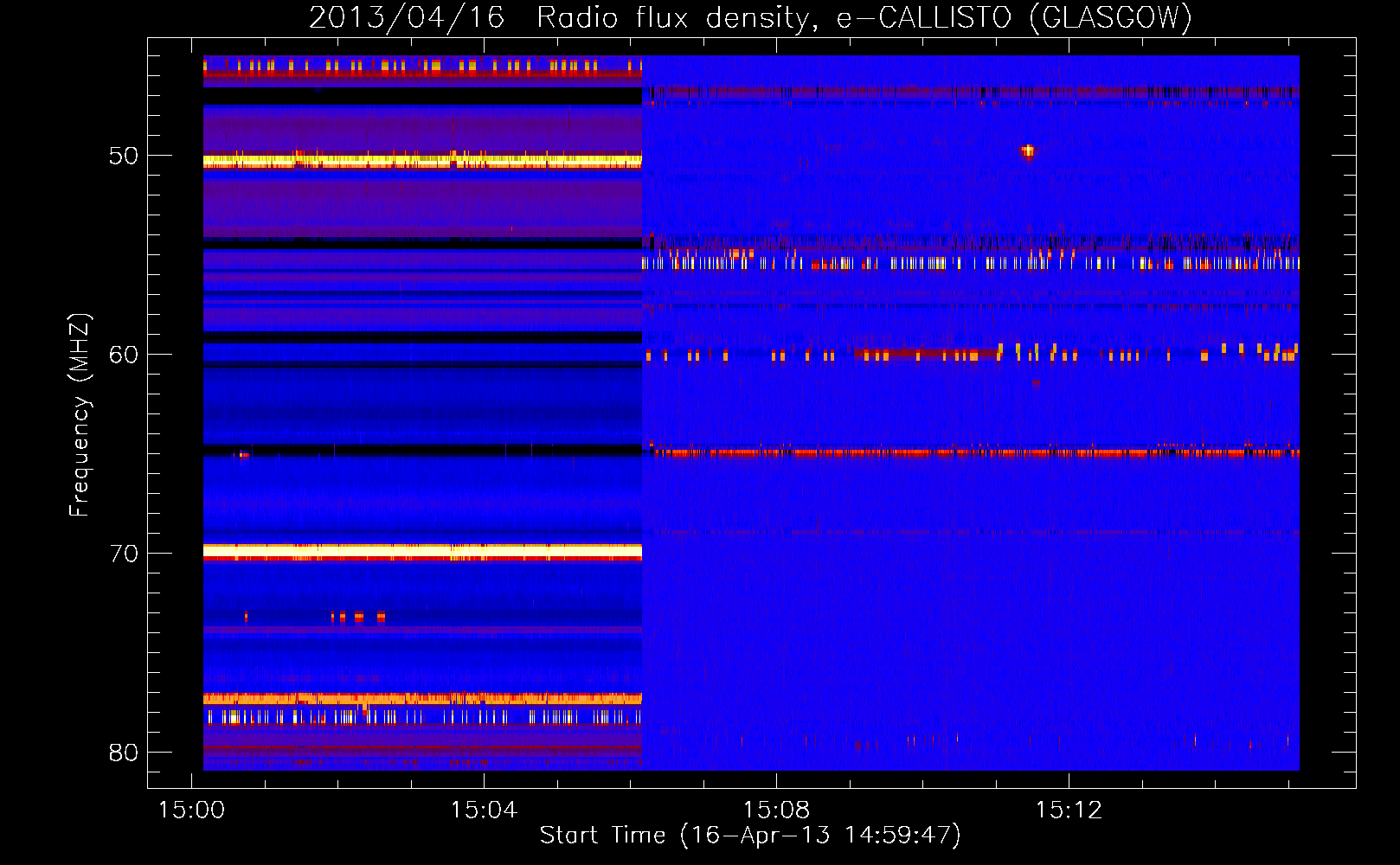The height and width of the screenshot is (865, 1400).
Task: Click the '15:08' time tick label
Action: (777, 811)
